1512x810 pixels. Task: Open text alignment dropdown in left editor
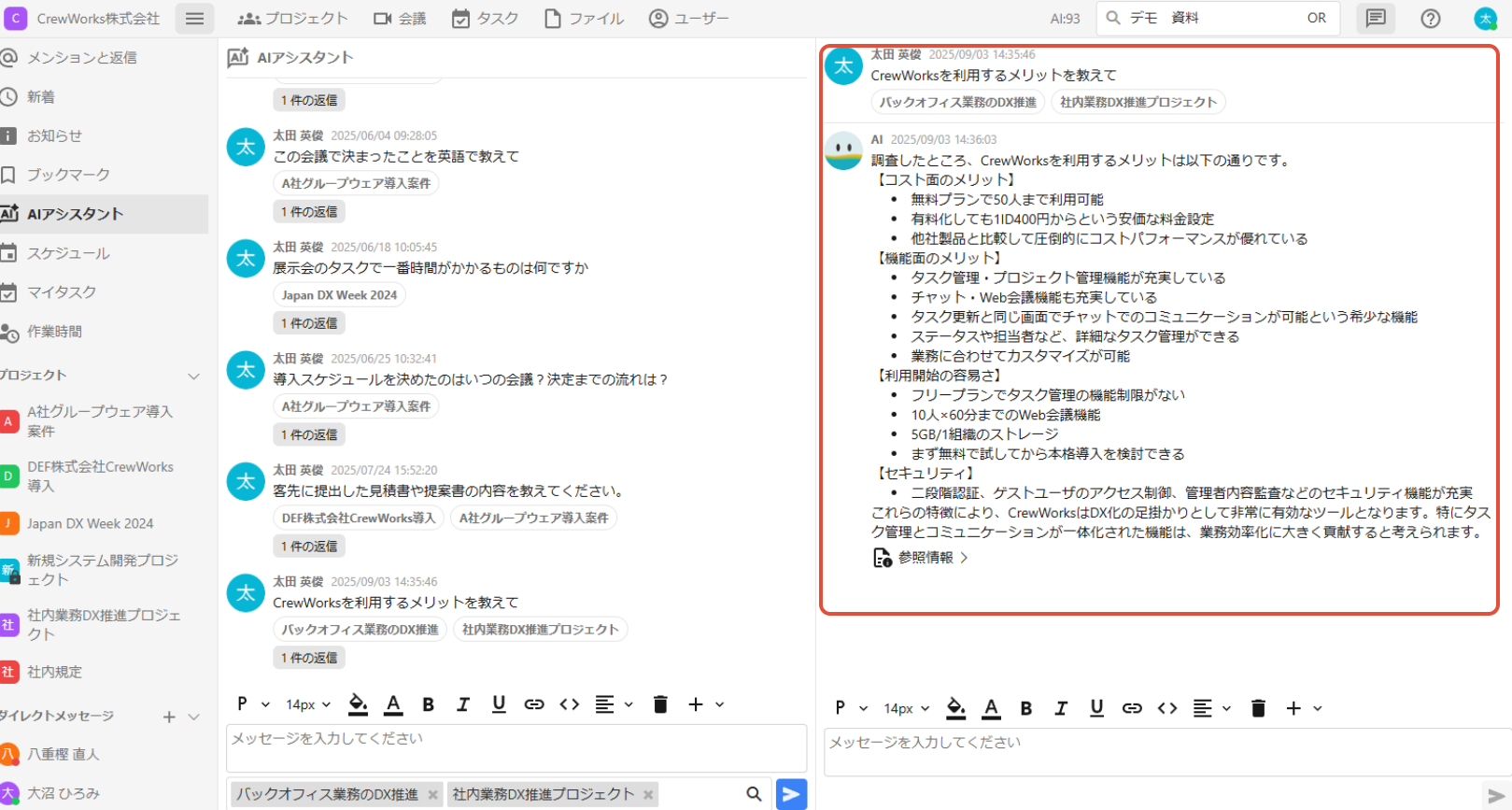[614, 704]
